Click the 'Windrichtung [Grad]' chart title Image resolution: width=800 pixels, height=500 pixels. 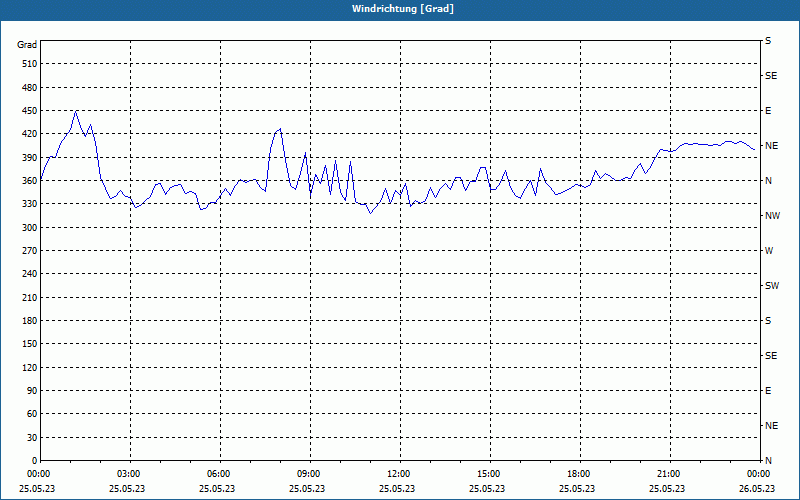point(403,9)
